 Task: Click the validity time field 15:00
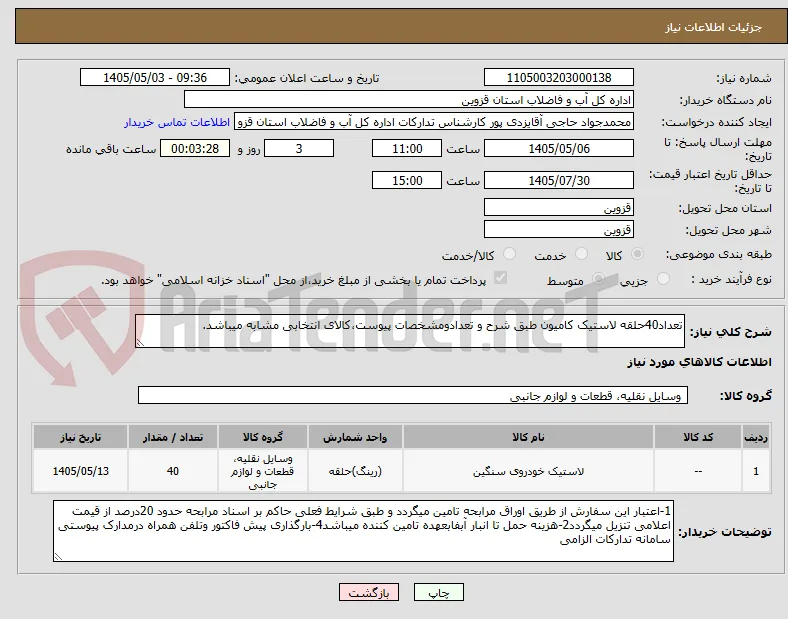point(407,180)
